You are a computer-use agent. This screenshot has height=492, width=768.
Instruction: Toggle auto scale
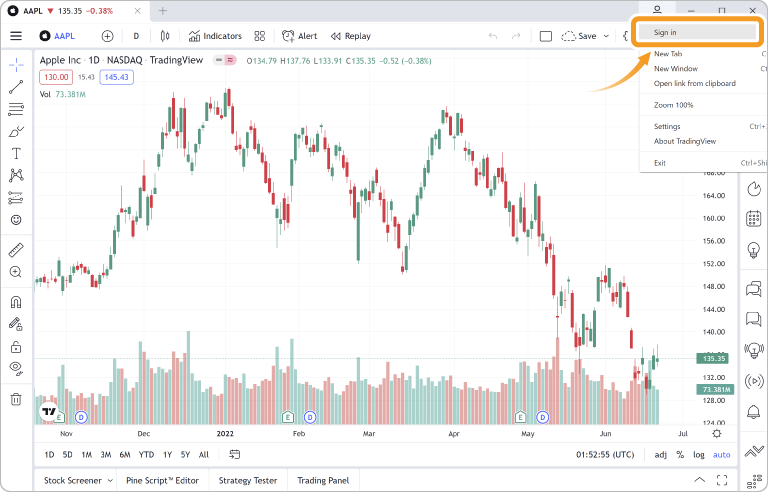721,455
